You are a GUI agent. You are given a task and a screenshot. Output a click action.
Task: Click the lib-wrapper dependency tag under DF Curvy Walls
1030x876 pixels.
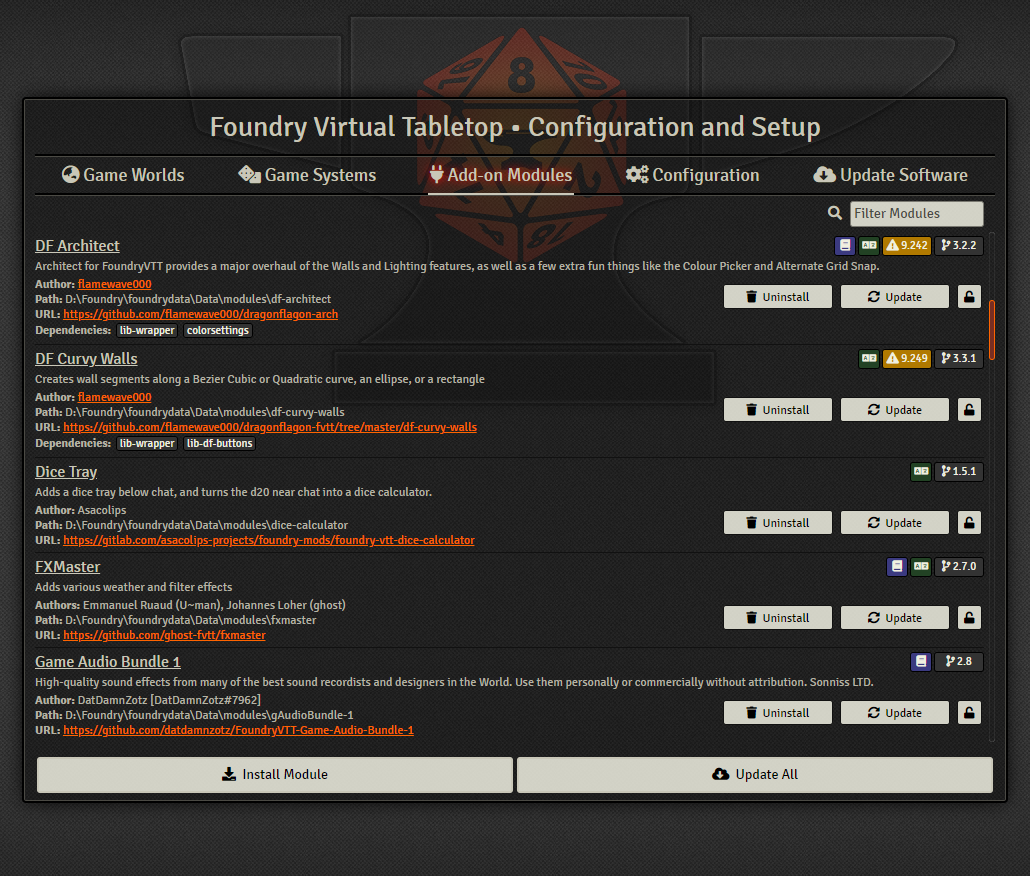(x=147, y=443)
